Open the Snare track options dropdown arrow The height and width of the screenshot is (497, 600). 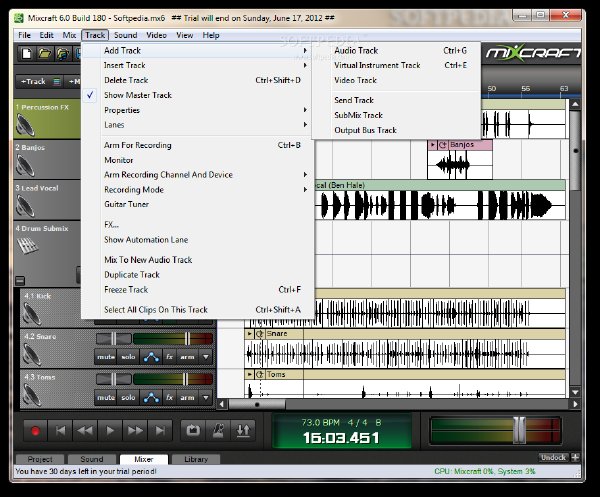coord(206,357)
